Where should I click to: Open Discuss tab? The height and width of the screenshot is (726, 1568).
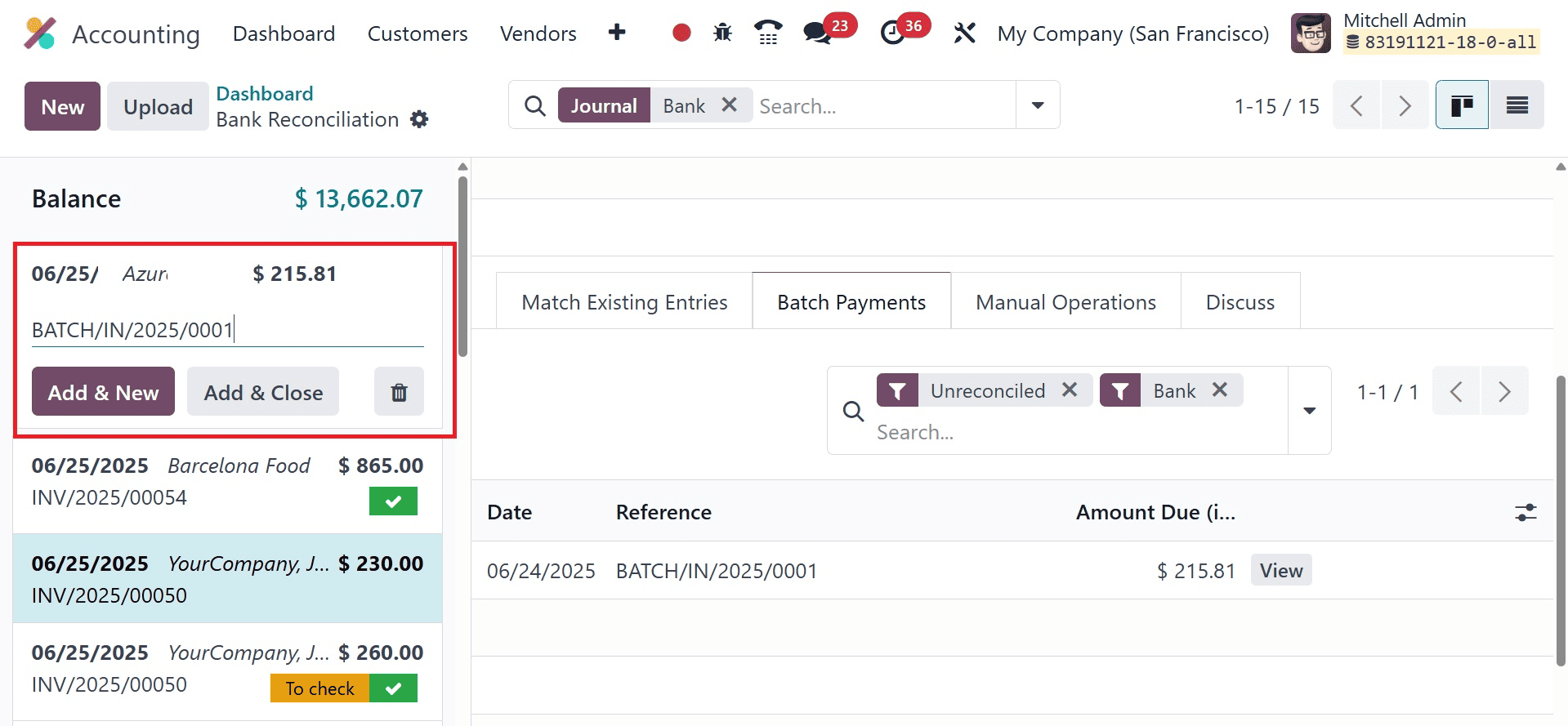tap(1240, 301)
